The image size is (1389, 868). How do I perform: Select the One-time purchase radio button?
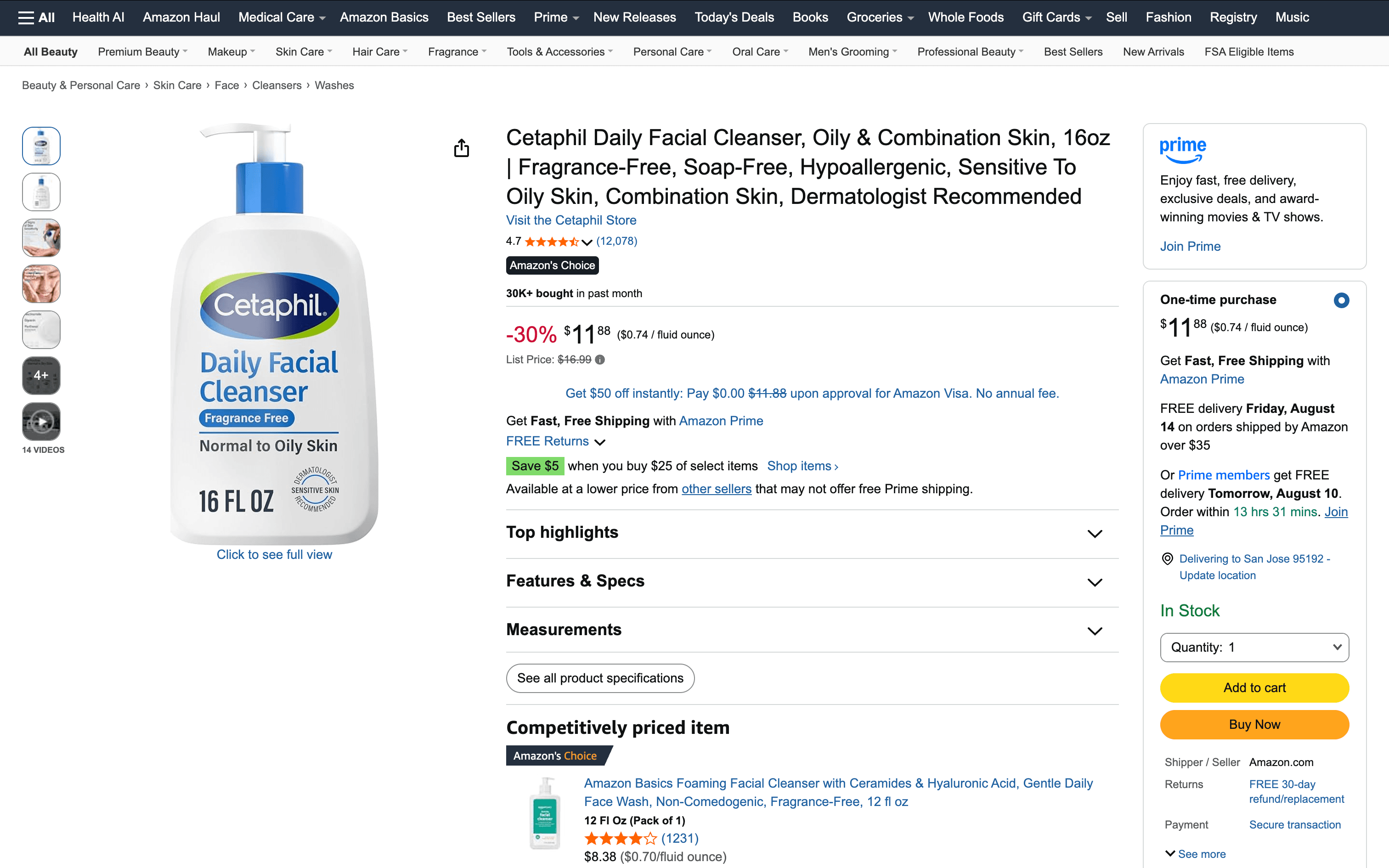point(1341,300)
